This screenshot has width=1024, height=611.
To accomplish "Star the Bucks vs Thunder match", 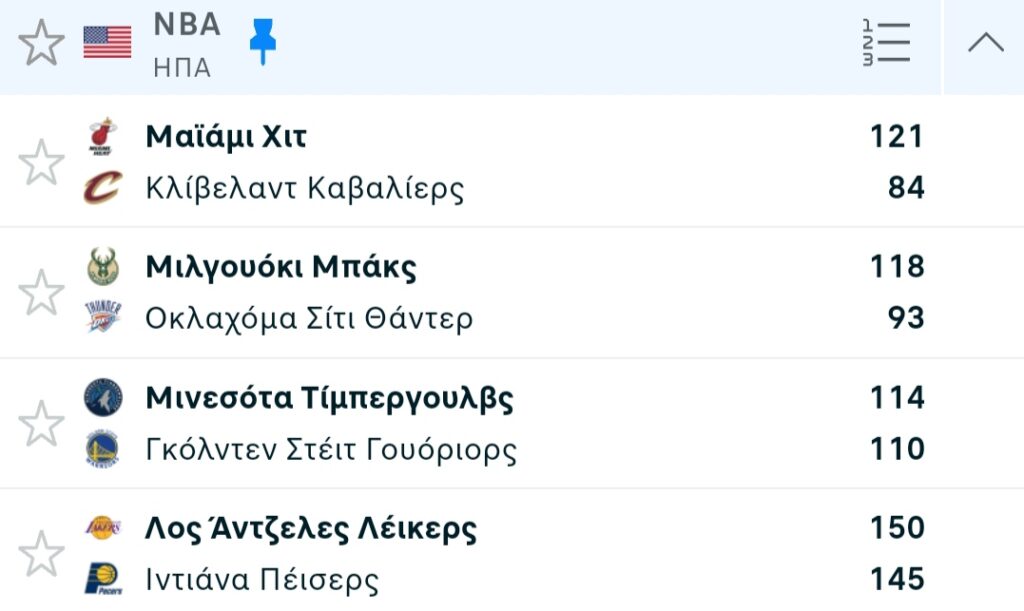I will (x=41, y=292).
